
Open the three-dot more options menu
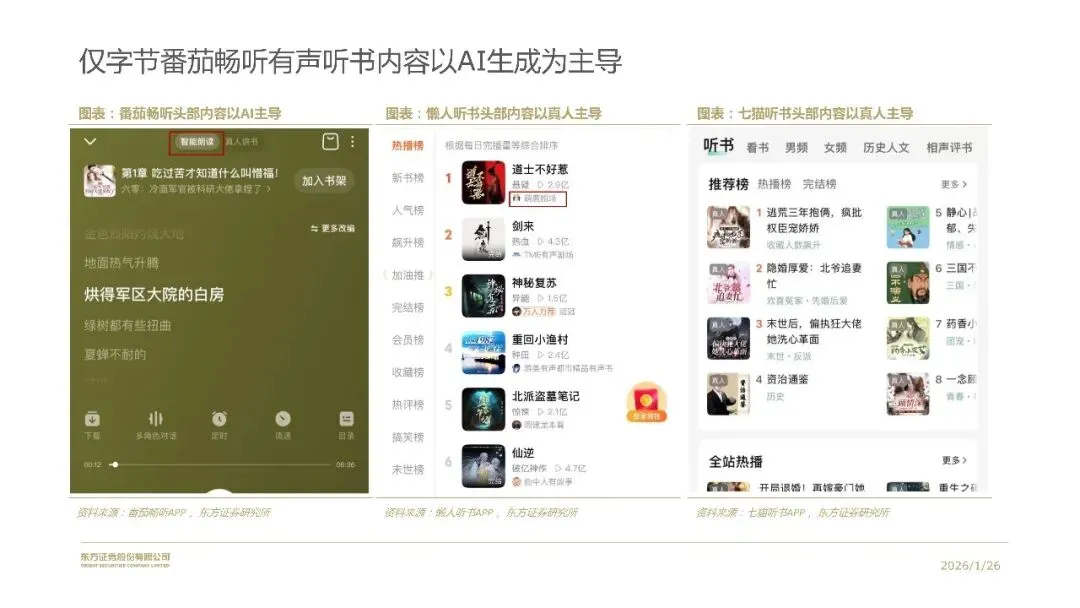pyautogui.click(x=353, y=141)
